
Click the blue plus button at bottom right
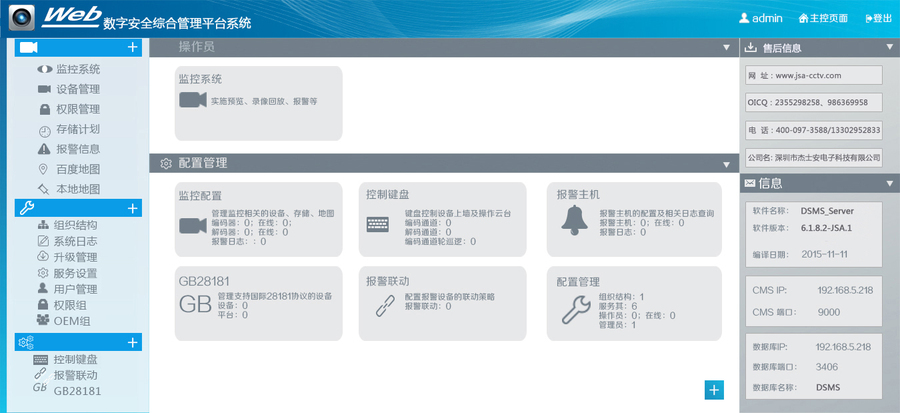coord(714,389)
